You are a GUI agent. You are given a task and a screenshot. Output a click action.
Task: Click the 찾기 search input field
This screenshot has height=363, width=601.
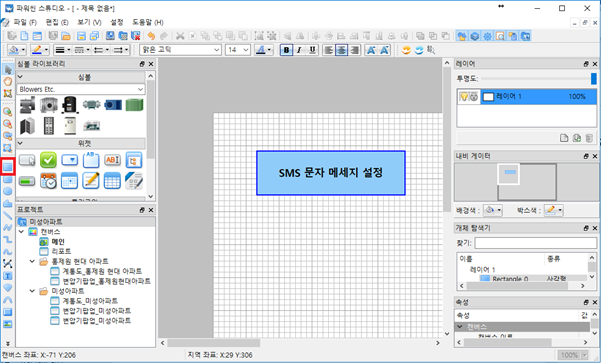point(535,243)
